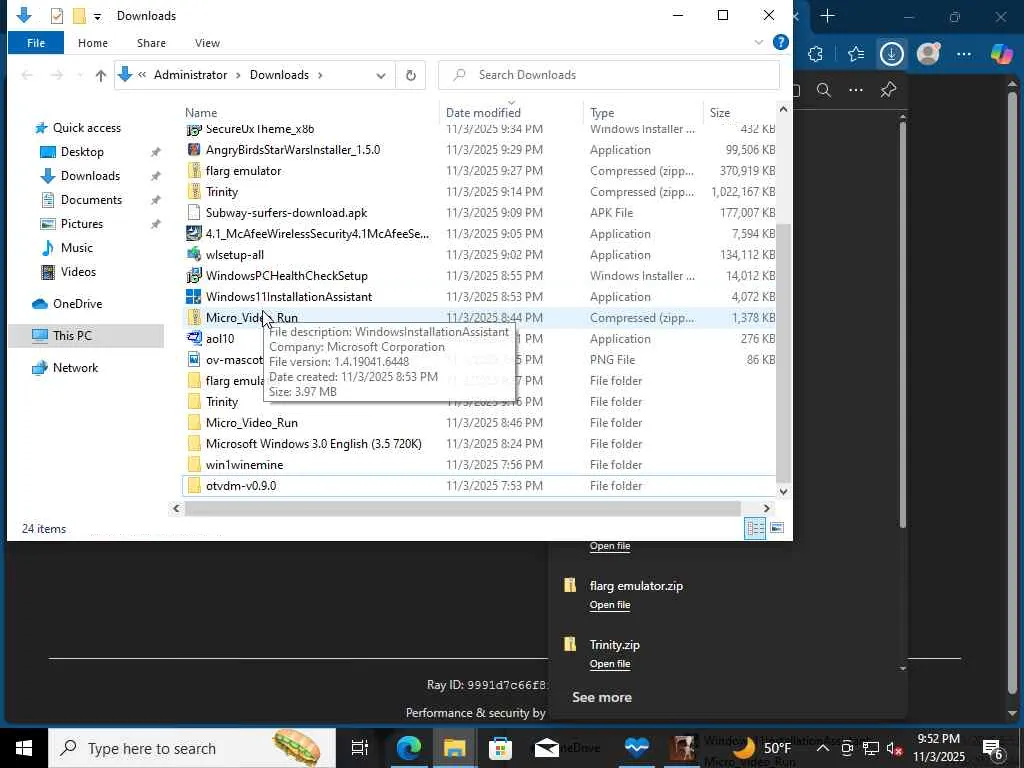Open Edge Favorites star icon
The height and width of the screenshot is (768, 1024).
(x=856, y=54)
